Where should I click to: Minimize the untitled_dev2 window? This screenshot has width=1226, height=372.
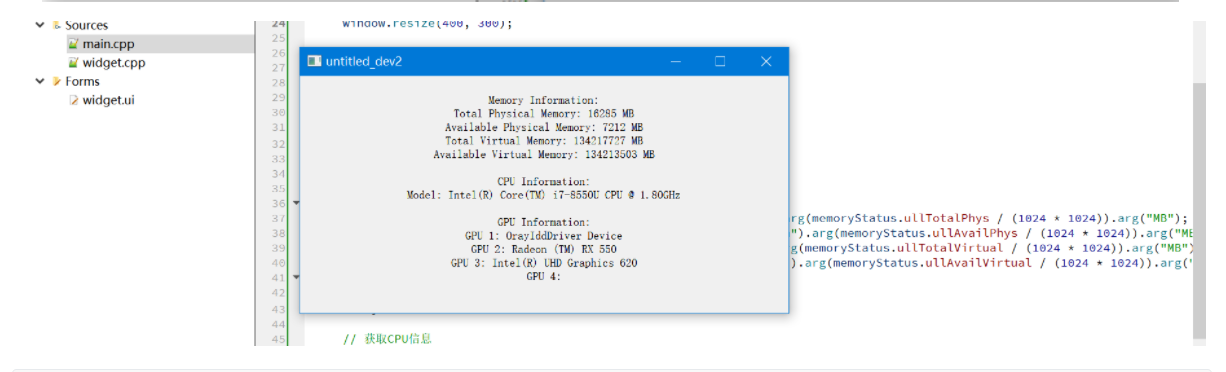click(x=676, y=61)
